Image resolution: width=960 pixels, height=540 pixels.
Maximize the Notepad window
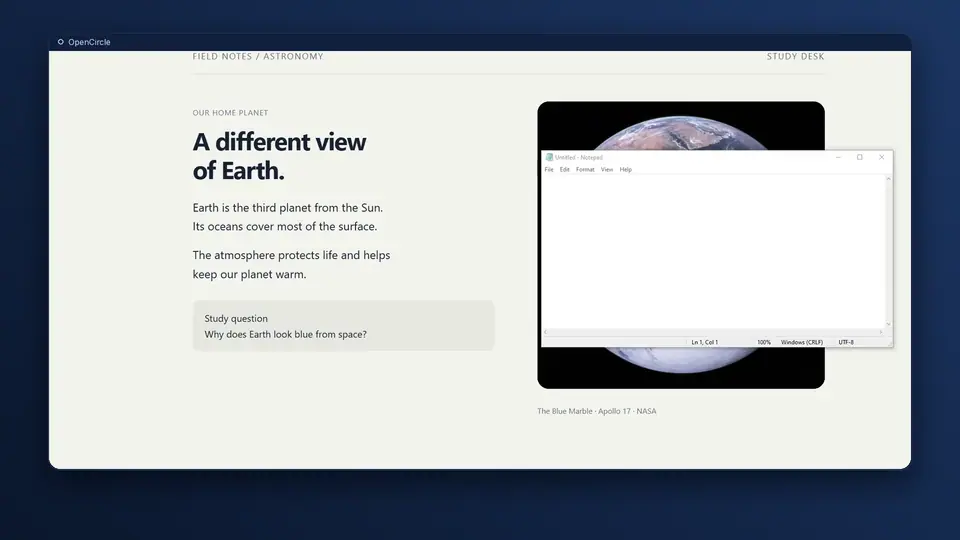860,157
